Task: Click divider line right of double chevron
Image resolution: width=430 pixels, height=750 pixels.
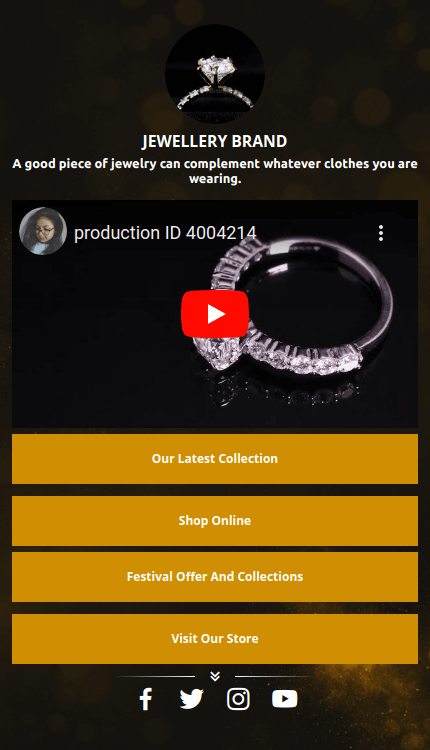Action: 274,677
